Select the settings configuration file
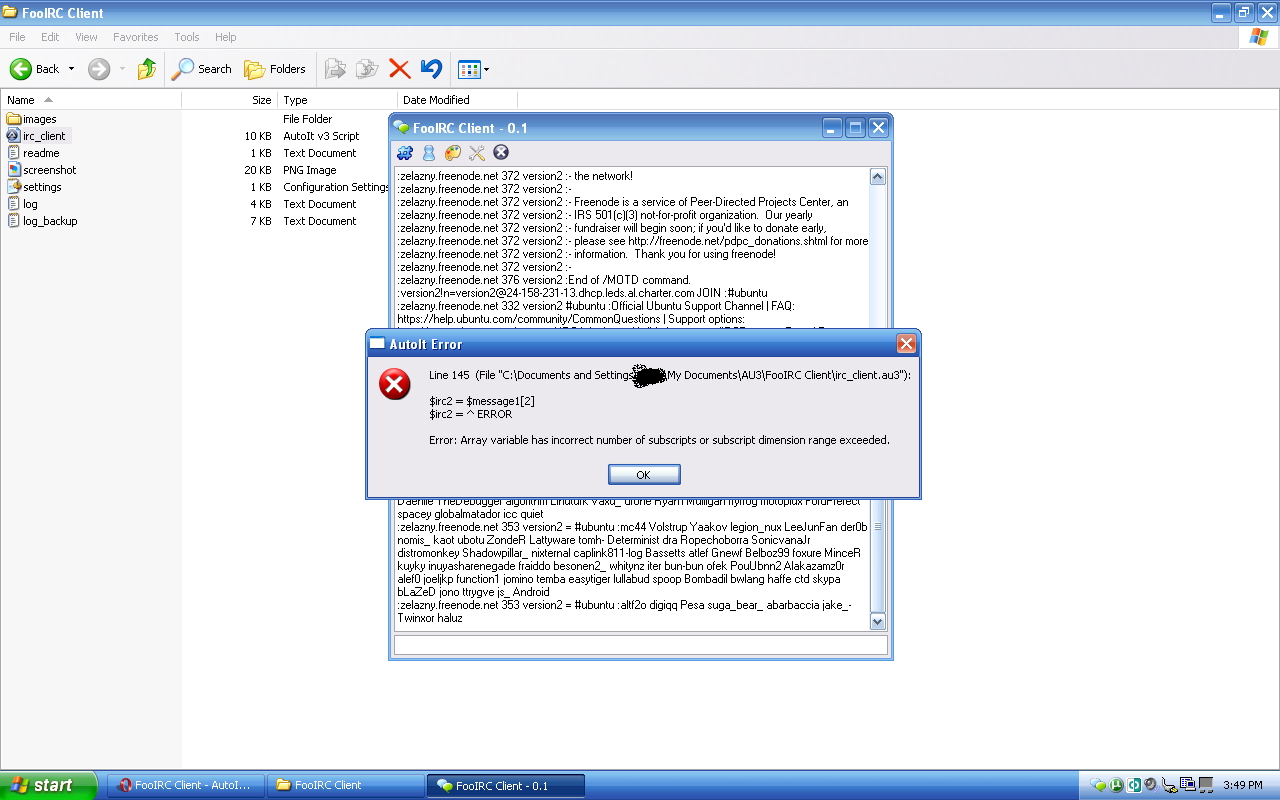 [34, 187]
